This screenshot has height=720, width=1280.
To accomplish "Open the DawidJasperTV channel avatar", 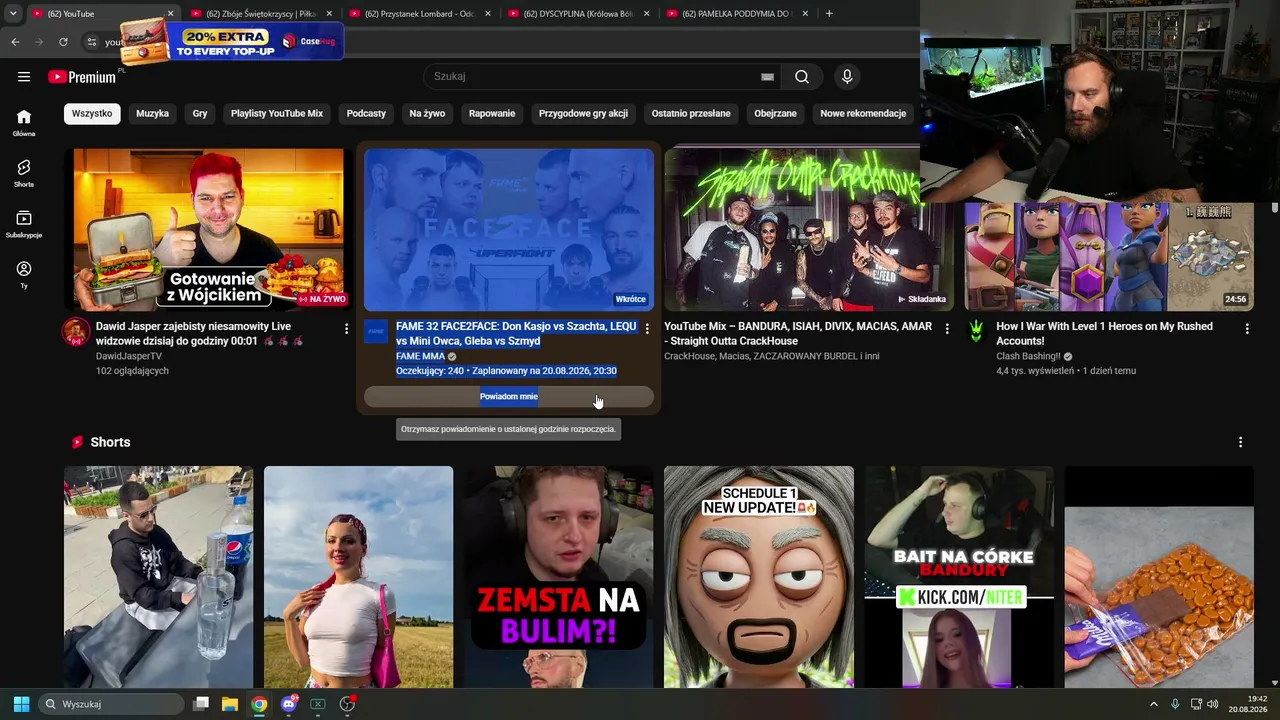I will tap(76, 332).
